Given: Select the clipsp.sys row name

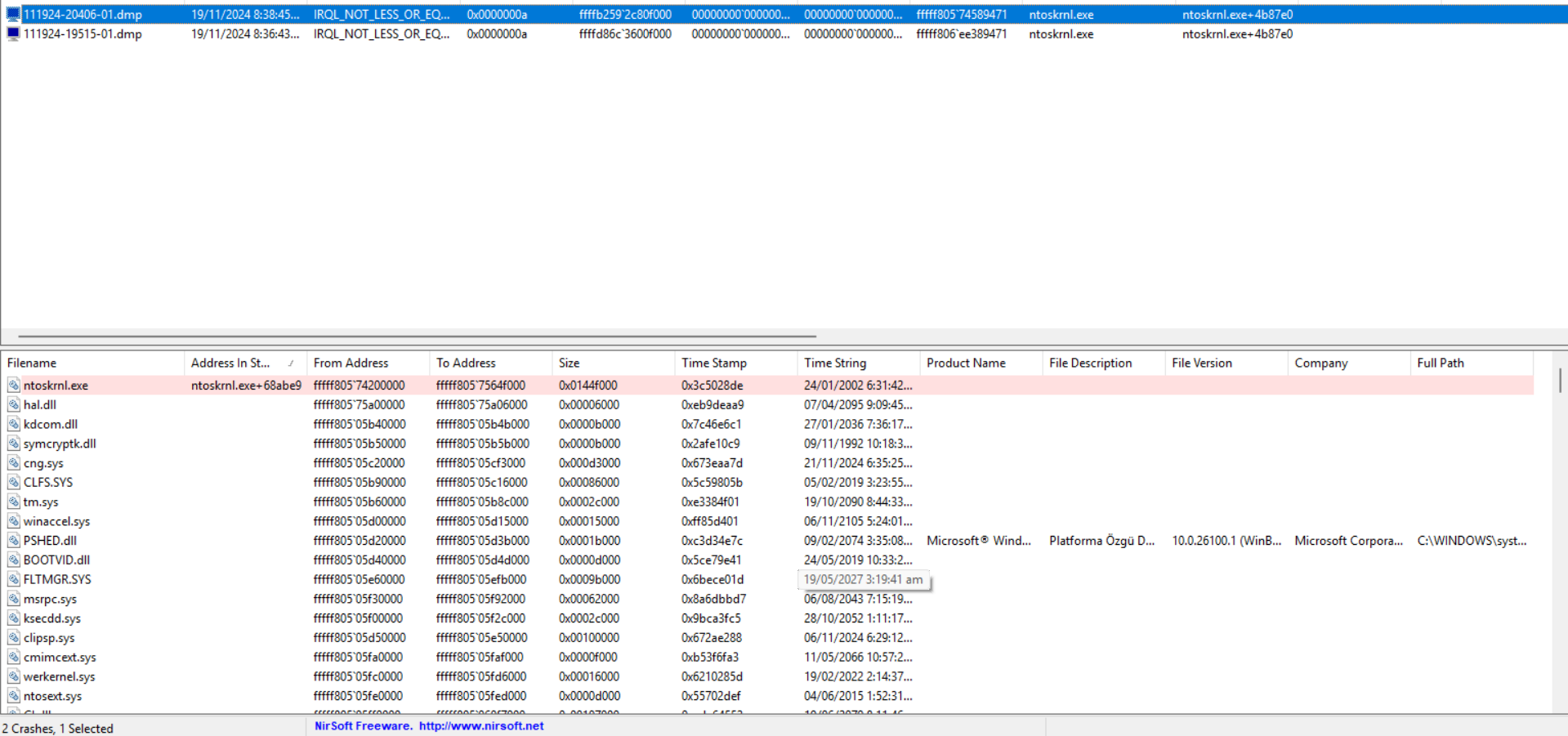Looking at the screenshot, I should 49,638.
